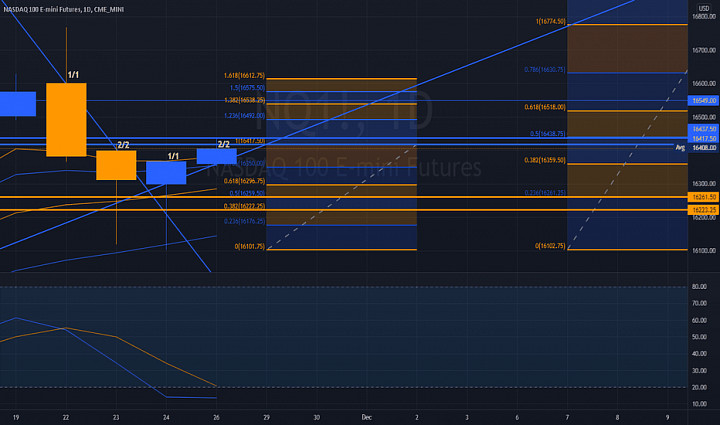Image resolution: width=720 pixels, height=425 pixels.
Task: Select the Avg label on price axis
Action: (680, 147)
